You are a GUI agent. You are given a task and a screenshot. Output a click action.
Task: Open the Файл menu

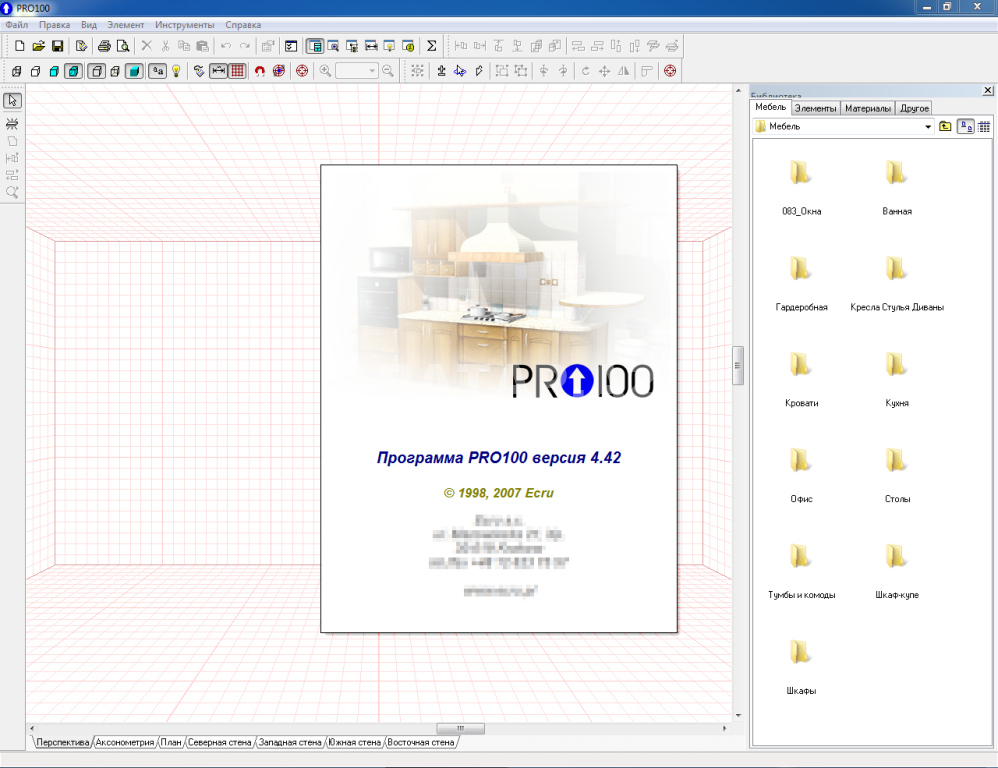pyautogui.click(x=17, y=25)
